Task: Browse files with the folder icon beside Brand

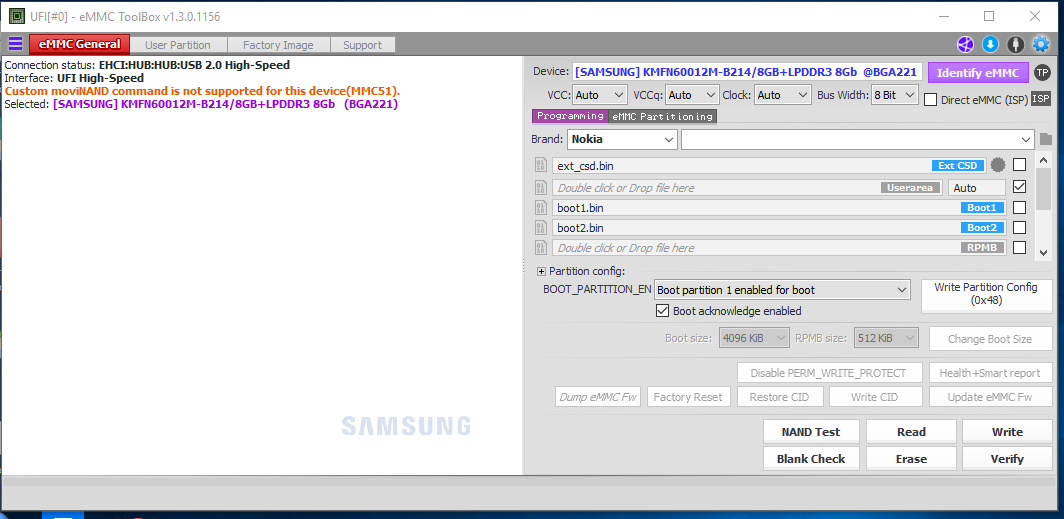Action: [1046, 140]
